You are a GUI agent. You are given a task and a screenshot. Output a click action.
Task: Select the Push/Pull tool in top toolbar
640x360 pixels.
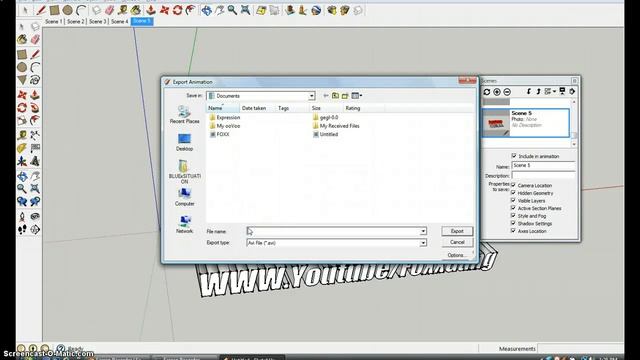coord(151,10)
